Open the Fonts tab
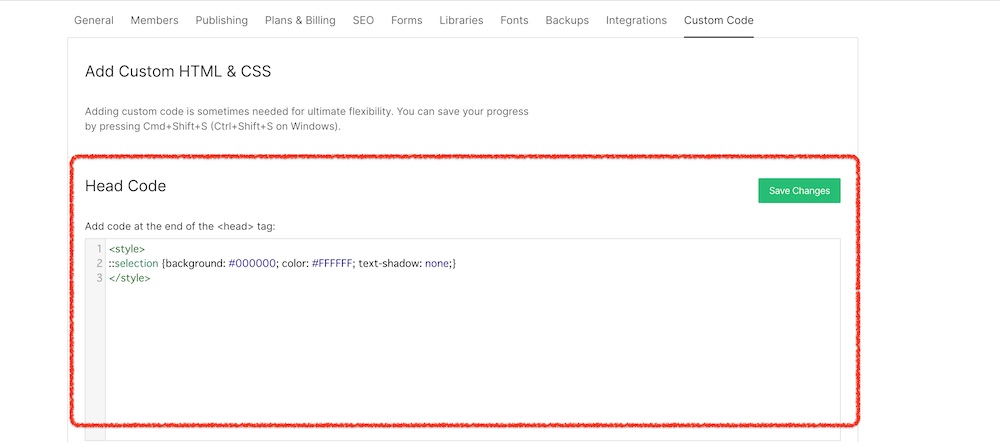This screenshot has height=442, width=1000. pyautogui.click(x=514, y=20)
